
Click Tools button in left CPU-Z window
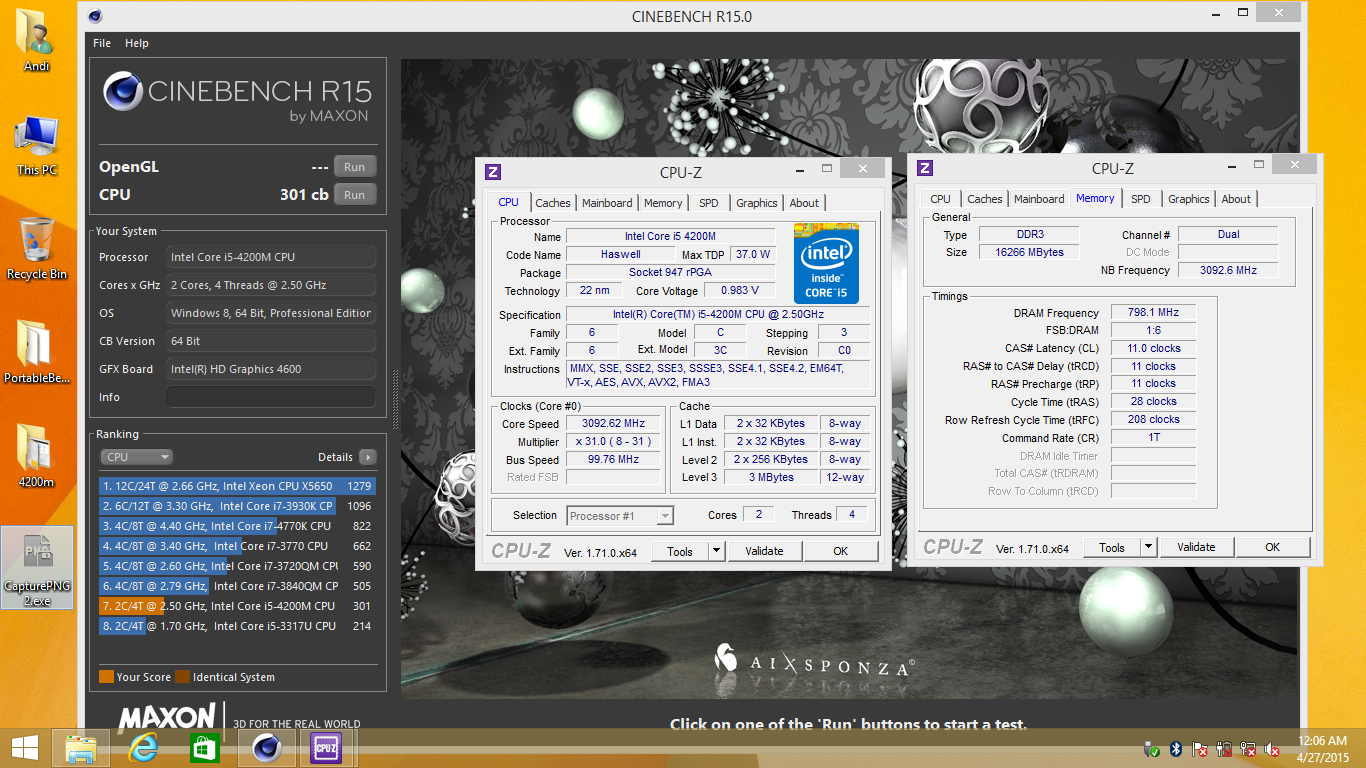pyautogui.click(x=680, y=551)
